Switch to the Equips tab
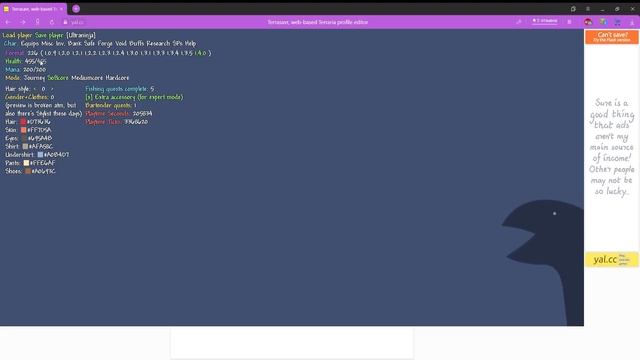Viewport: 640px width, 360px height. click(30, 44)
